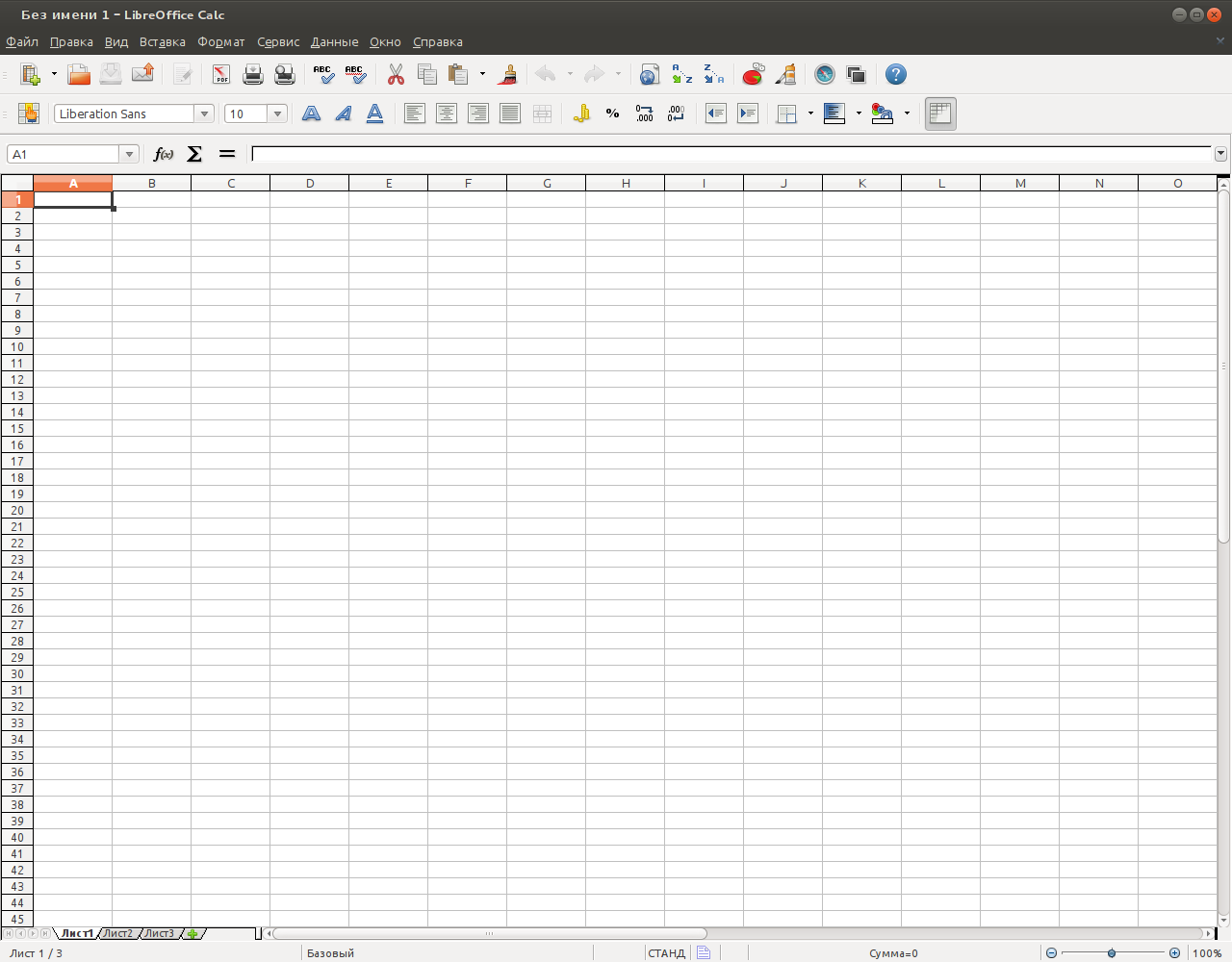Screen dimensions: 1232x962
Task: Toggle italic text formatting
Action: 343,114
